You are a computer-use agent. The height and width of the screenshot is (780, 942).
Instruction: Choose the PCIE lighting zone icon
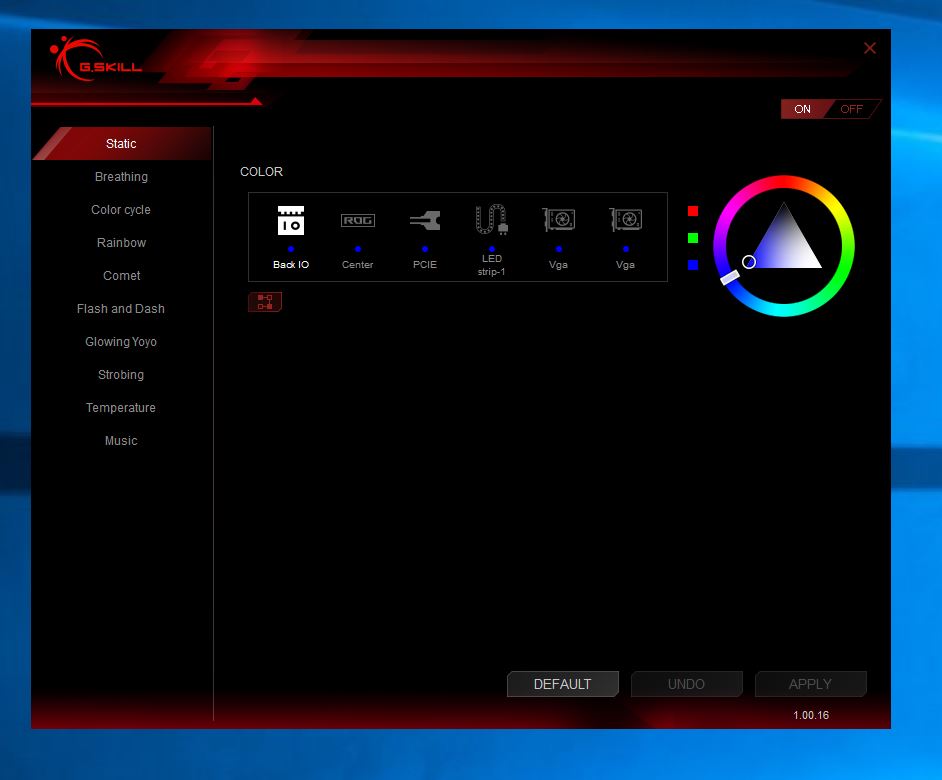click(425, 221)
